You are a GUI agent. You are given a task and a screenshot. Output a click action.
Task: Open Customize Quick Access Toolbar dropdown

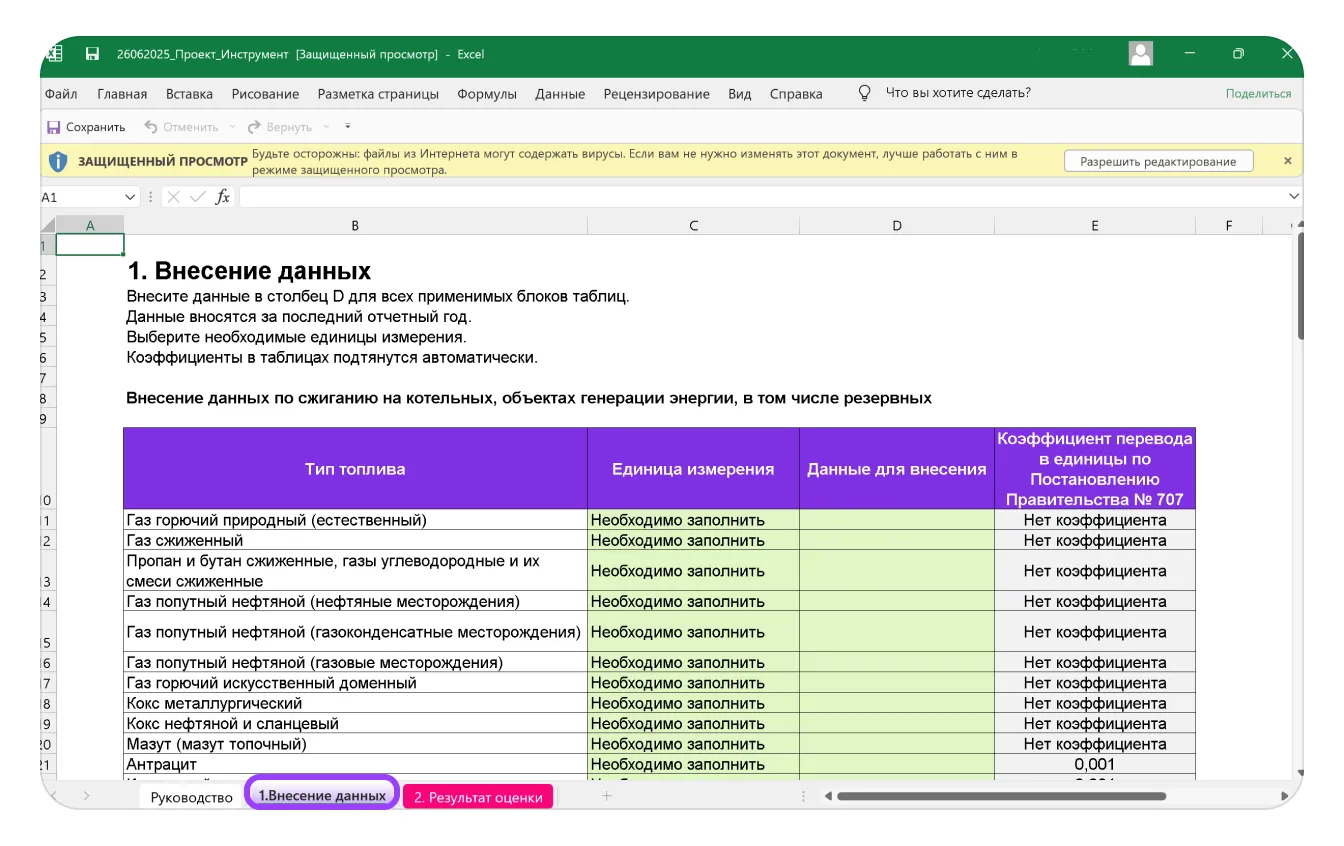pos(348,127)
